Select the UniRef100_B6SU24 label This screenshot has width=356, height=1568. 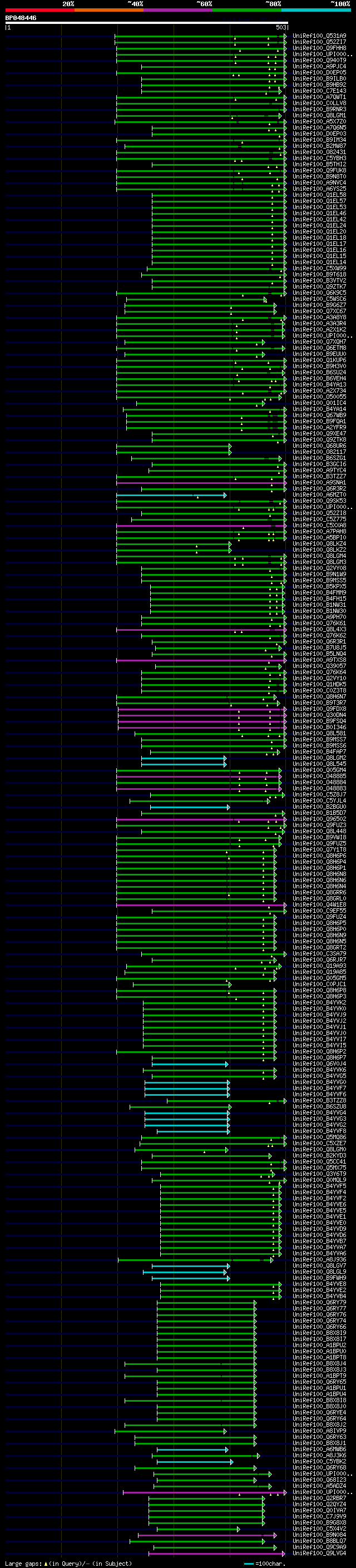(319, 373)
